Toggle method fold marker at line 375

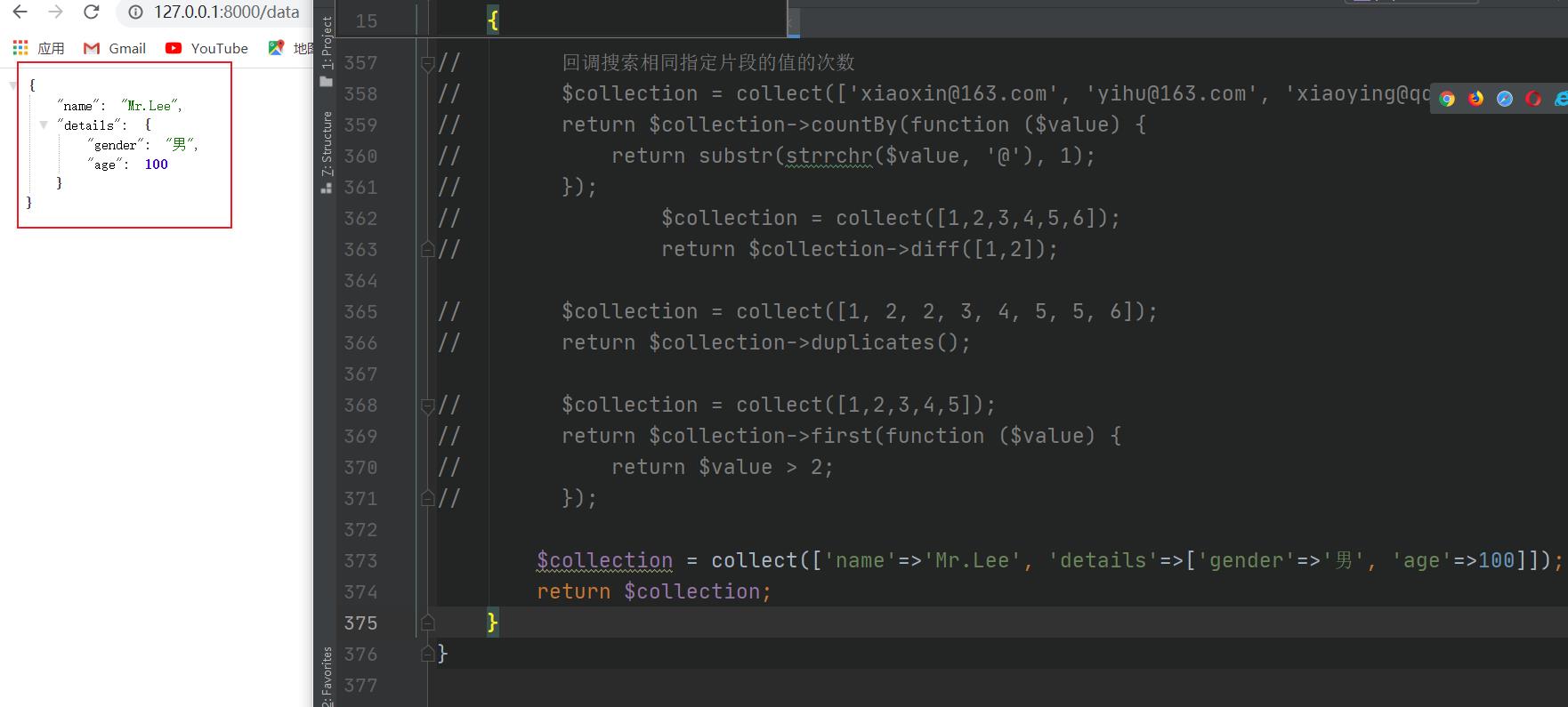pos(427,623)
